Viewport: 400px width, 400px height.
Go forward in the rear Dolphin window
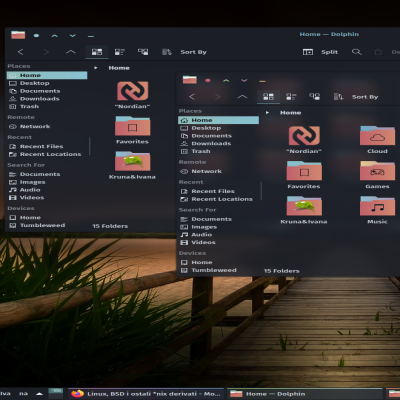(x=46, y=52)
